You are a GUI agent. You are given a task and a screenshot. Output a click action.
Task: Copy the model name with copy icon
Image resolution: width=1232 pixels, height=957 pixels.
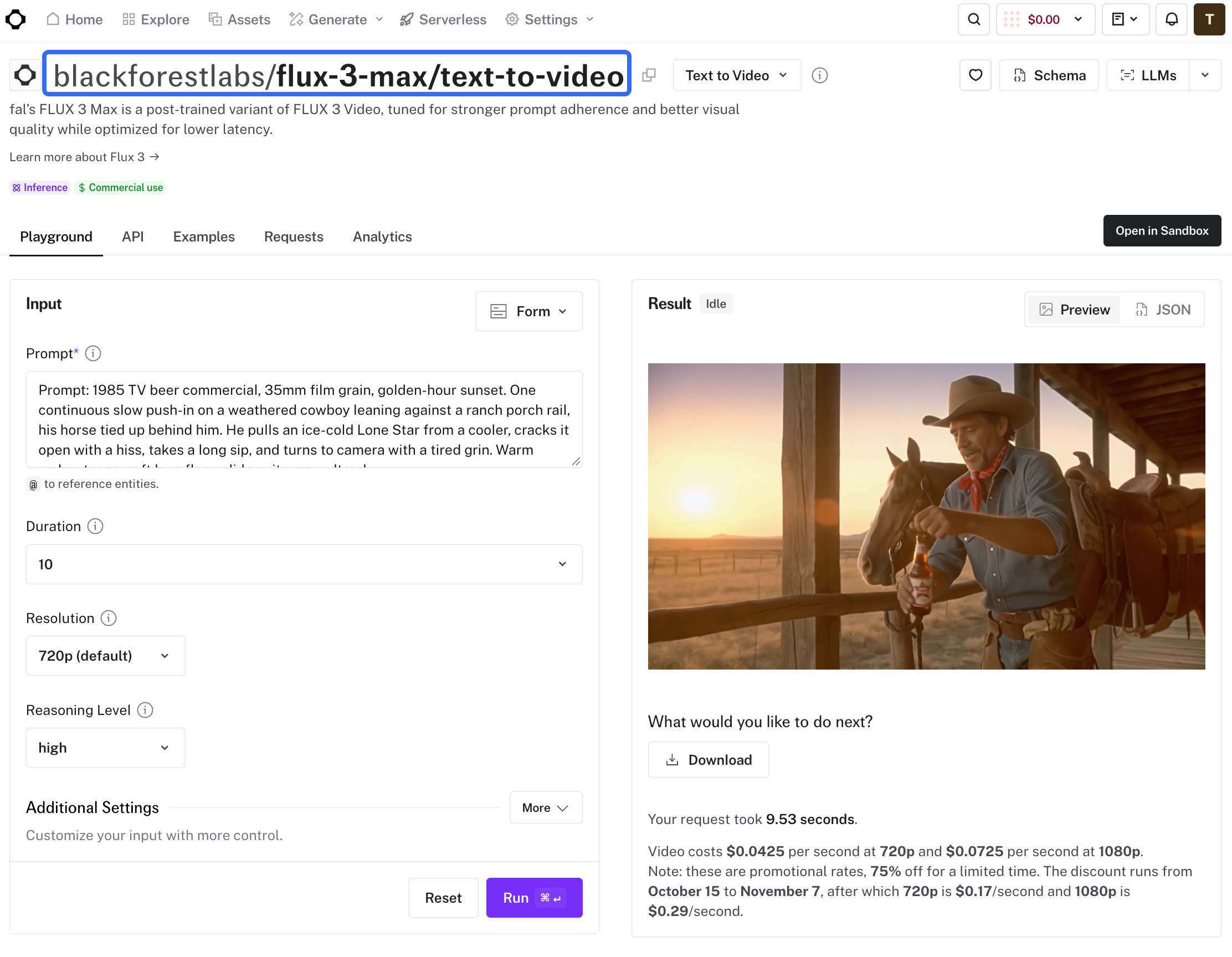coord(649,75)
